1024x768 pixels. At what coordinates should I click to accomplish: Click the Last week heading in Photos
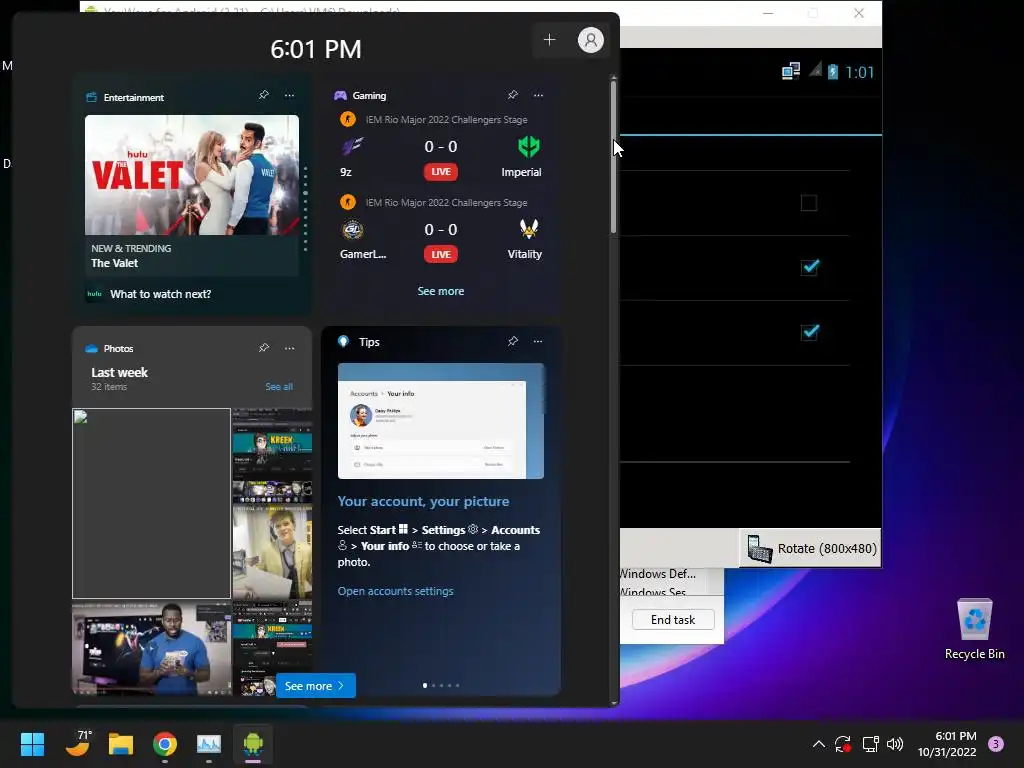120,372
